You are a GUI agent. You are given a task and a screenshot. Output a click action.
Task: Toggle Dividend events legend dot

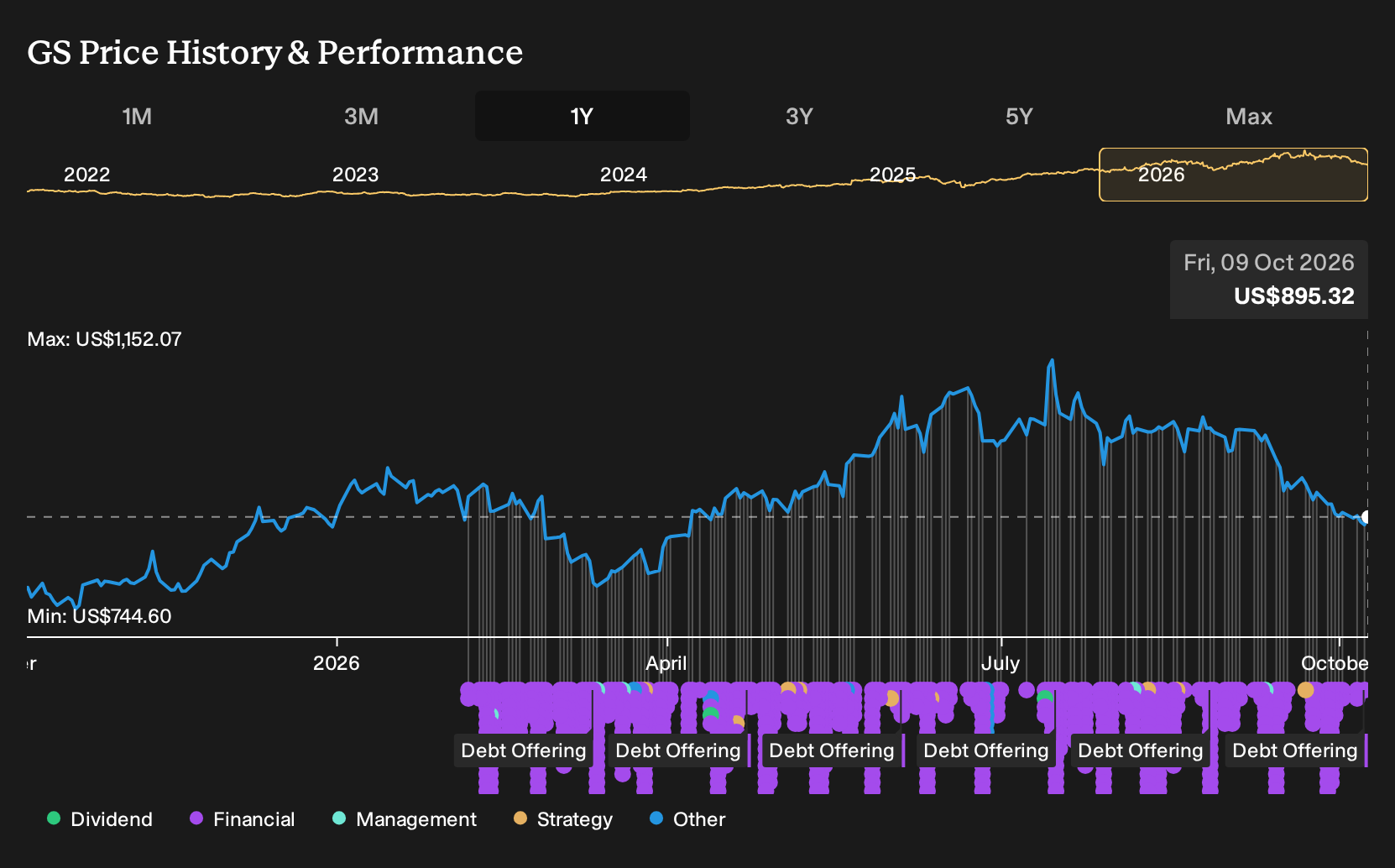point(54,818)
